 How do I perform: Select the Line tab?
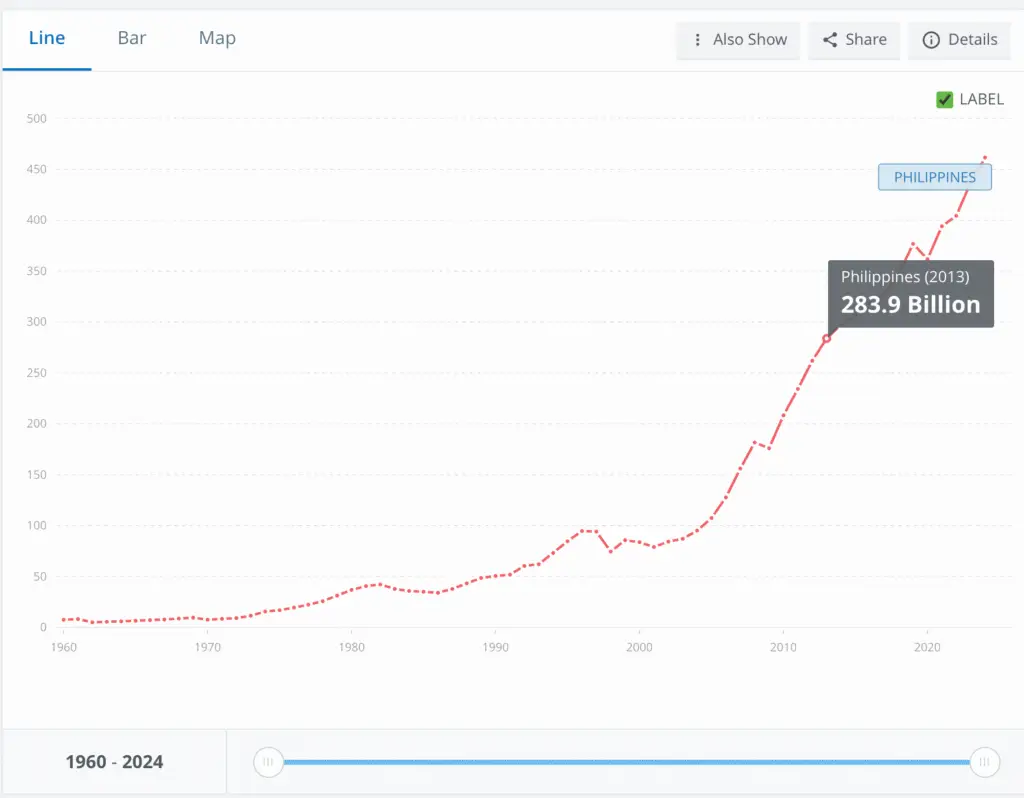tap(47, 38)
